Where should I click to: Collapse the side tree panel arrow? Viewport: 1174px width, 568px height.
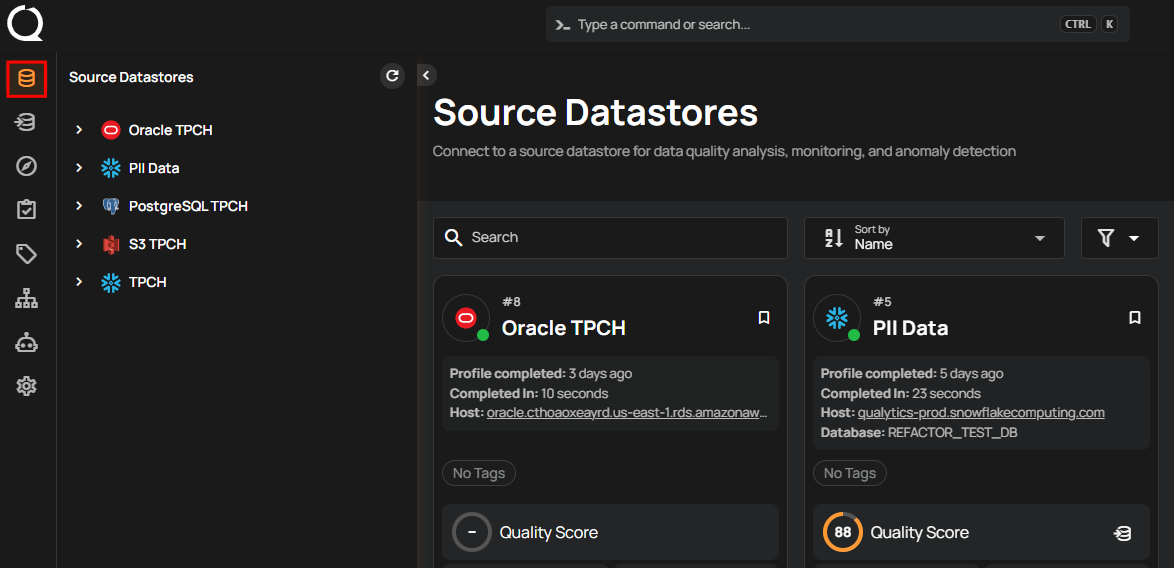(426, 75)
